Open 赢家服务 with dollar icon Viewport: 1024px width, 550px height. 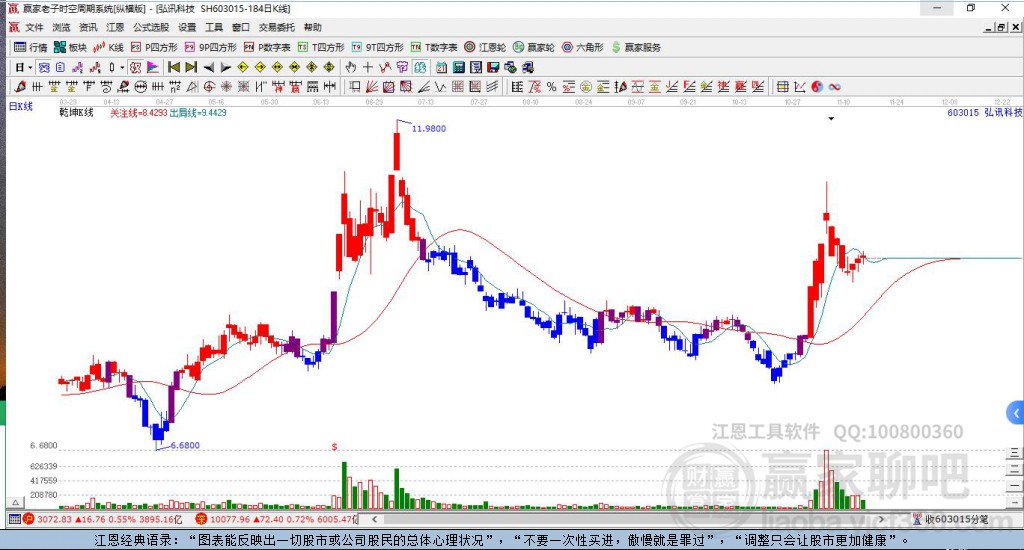636,47
